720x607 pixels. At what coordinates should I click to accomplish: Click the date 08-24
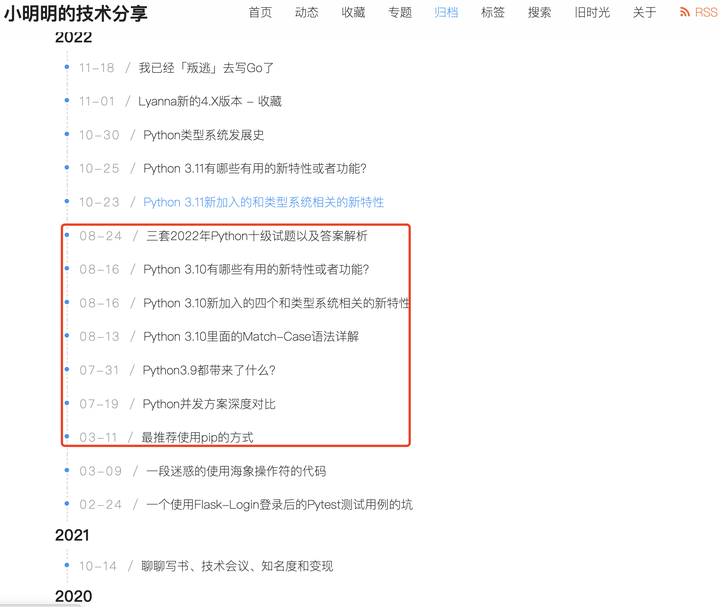101,236
